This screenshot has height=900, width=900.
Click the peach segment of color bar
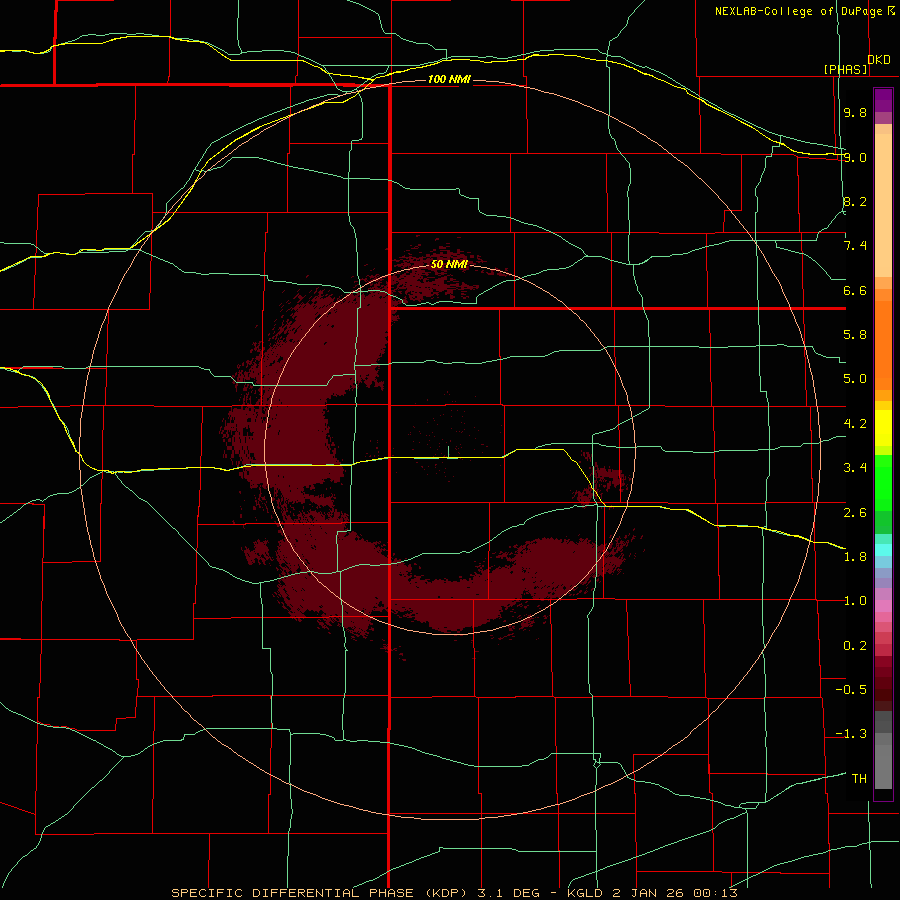click(883, 201)
